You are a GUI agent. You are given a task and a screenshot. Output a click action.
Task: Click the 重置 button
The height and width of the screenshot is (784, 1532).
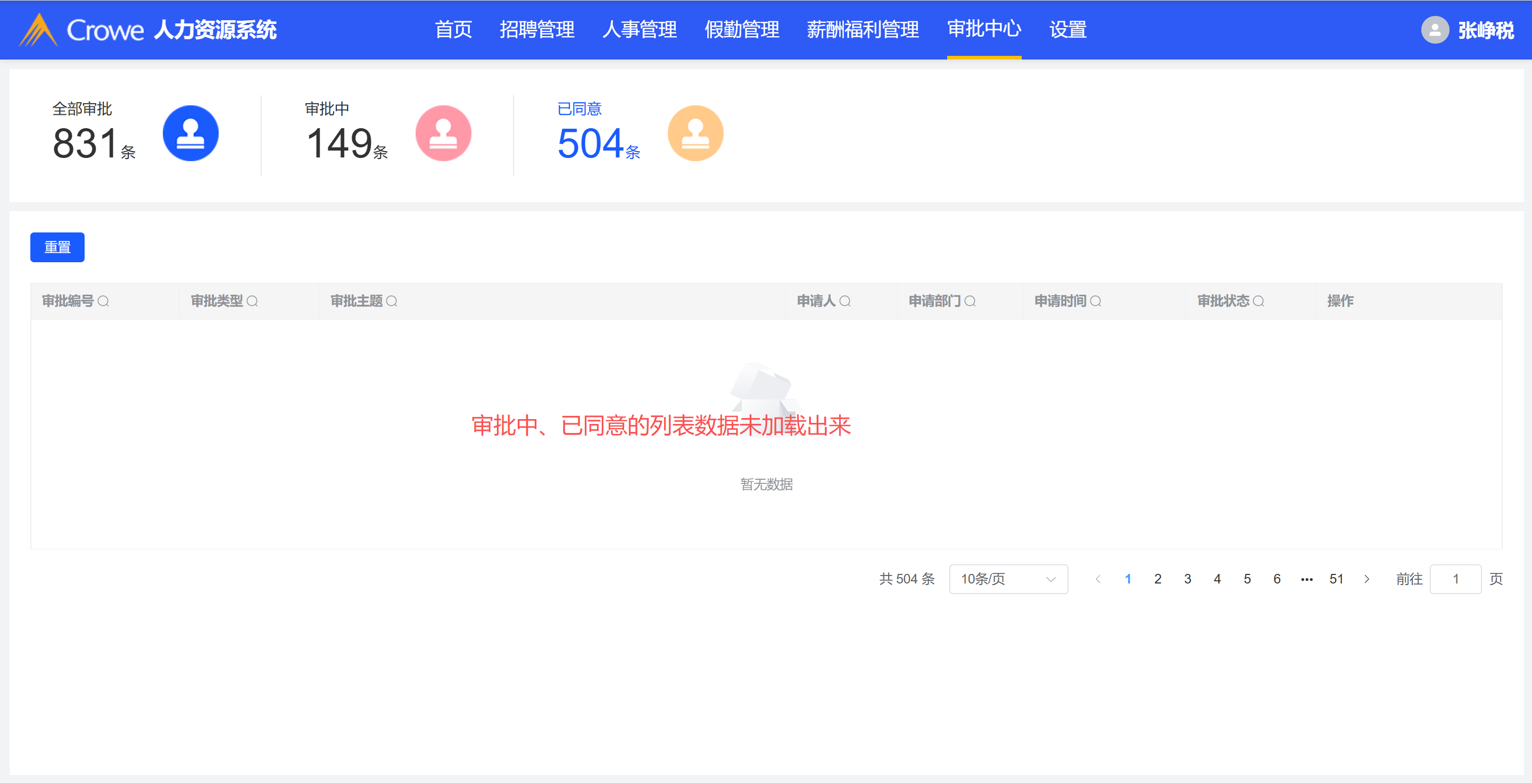click(x=57, y=247)
